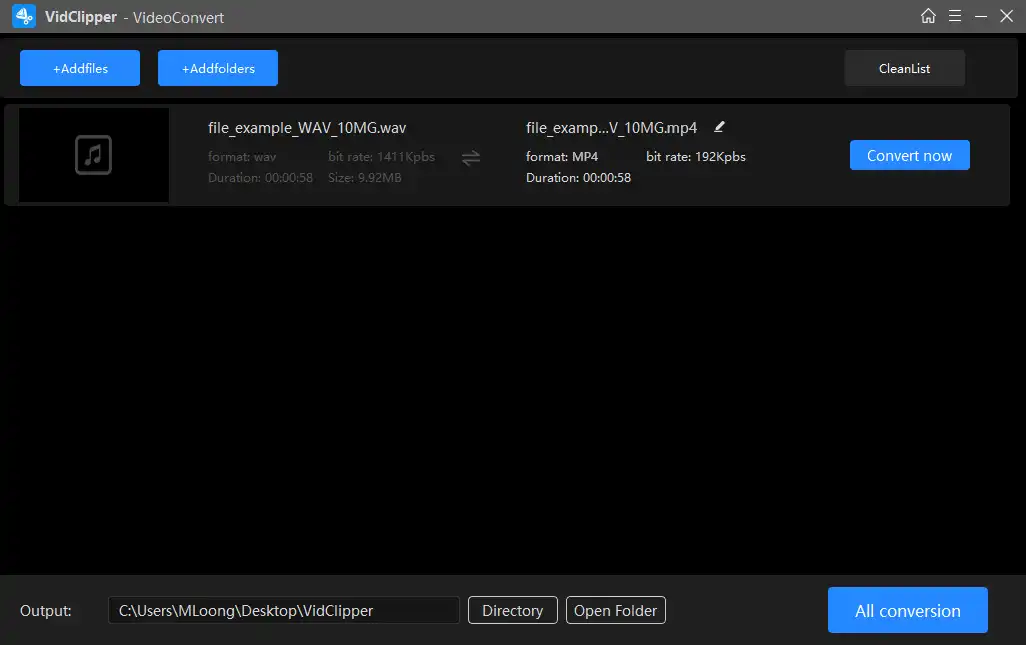Start converting with Convert now
The image size is (1026, 645).
(x=910, y=155)
